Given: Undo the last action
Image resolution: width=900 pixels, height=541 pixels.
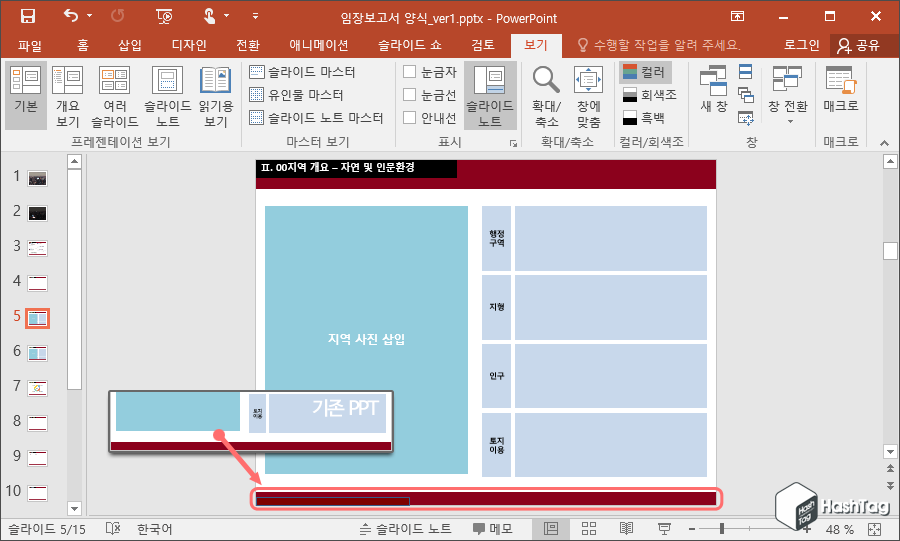Looking at the screenshot, I should 71,16.
